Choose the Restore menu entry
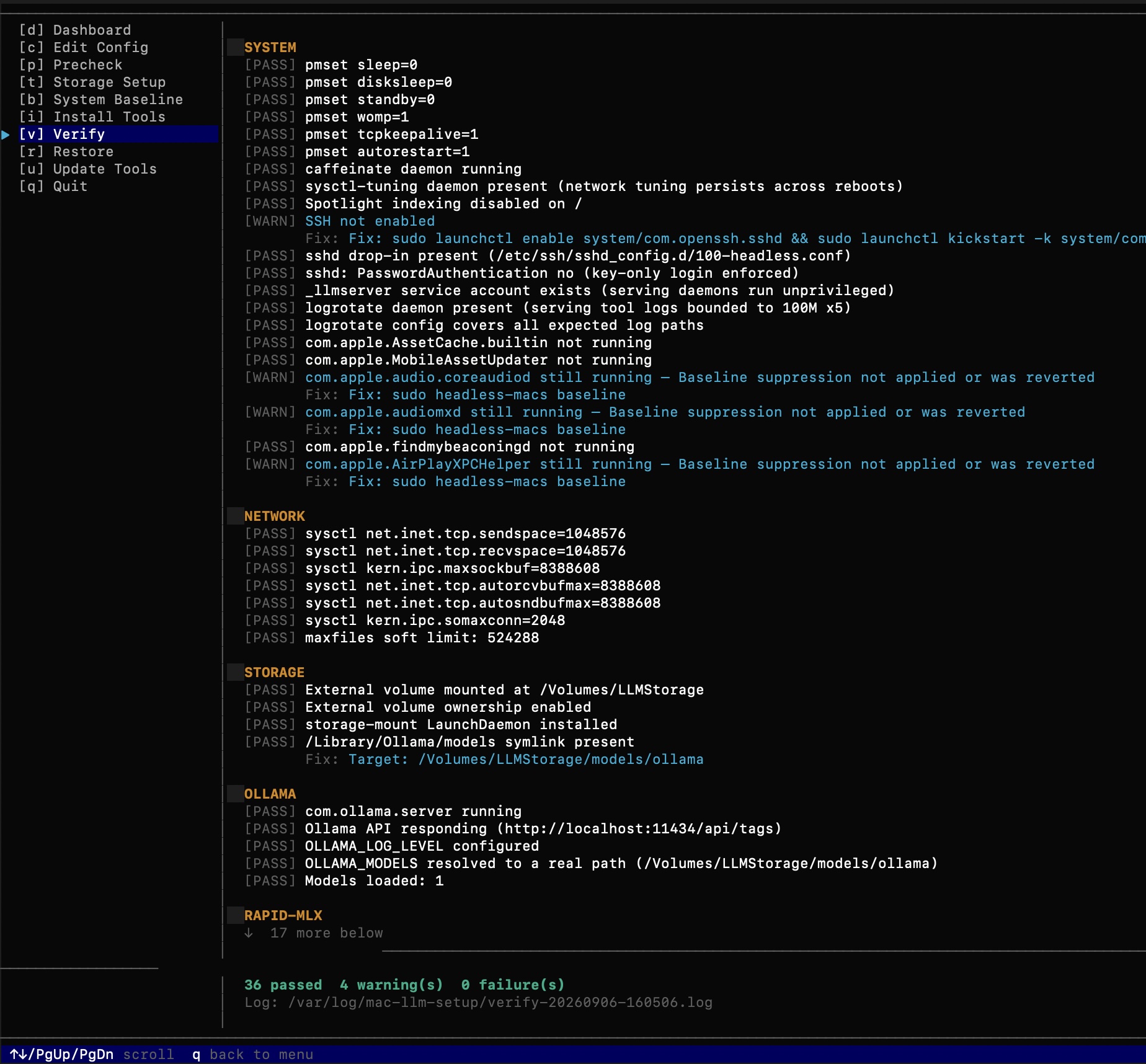This screenshot has height=1064, width=1146. [66, 151]
